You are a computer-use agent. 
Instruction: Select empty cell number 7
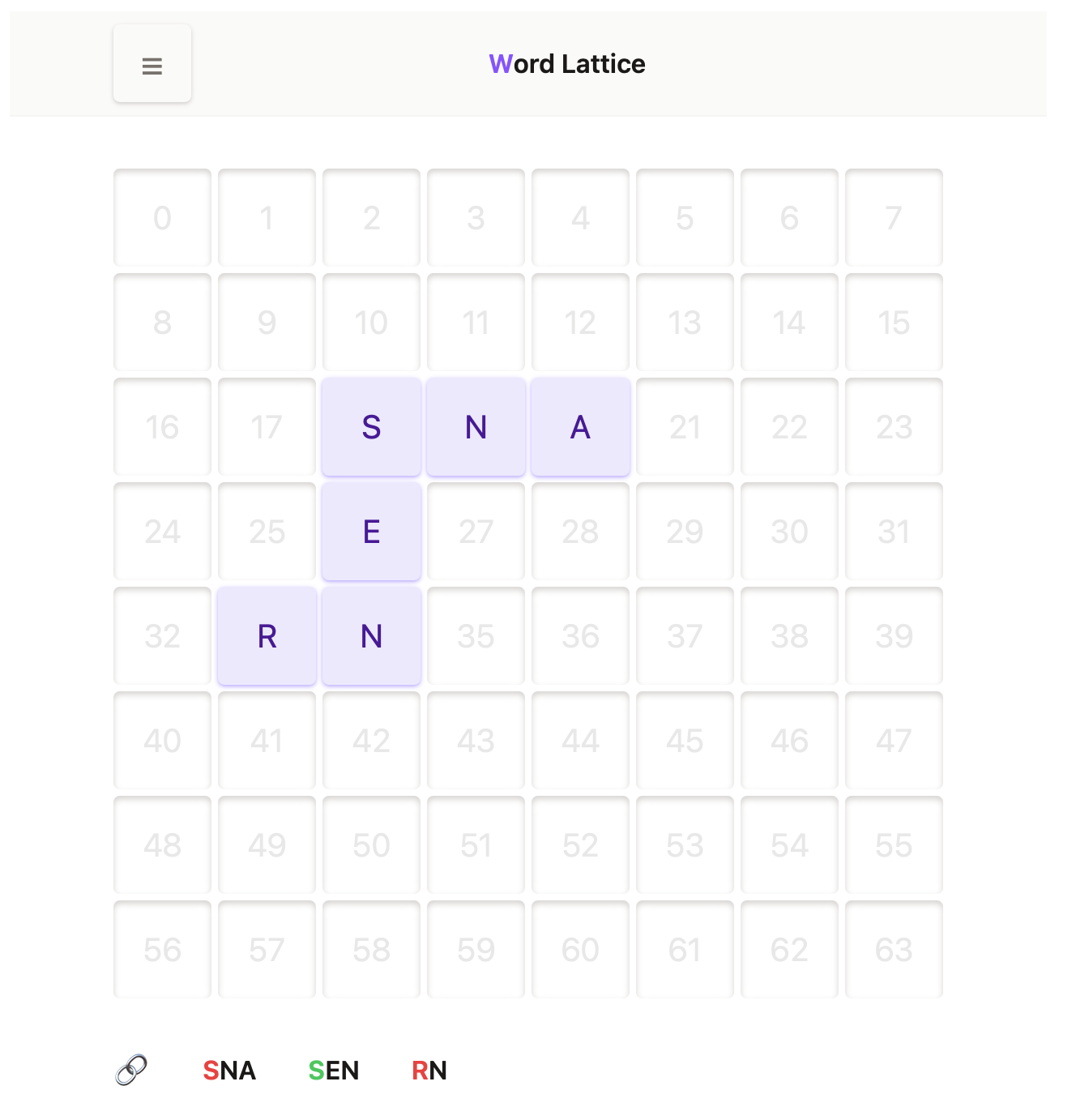pos(894,218)
